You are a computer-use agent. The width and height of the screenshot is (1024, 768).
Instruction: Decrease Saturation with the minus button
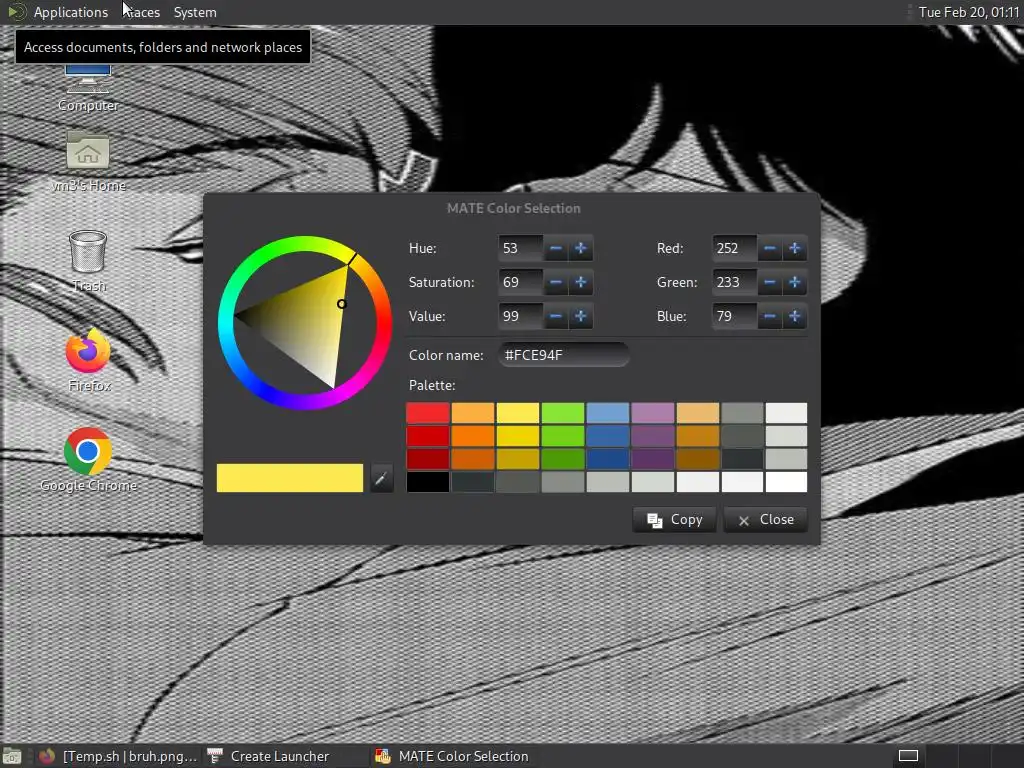pos(556,282)
